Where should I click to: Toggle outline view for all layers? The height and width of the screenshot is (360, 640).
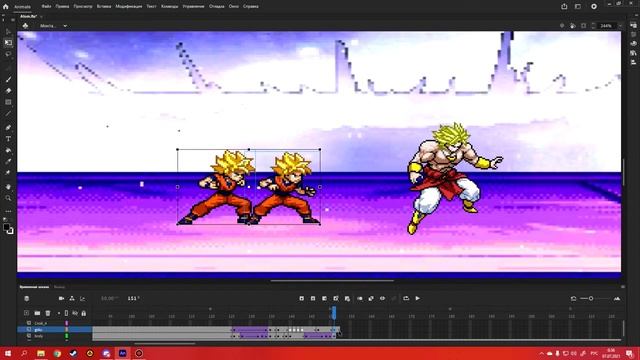coord(66,313)
